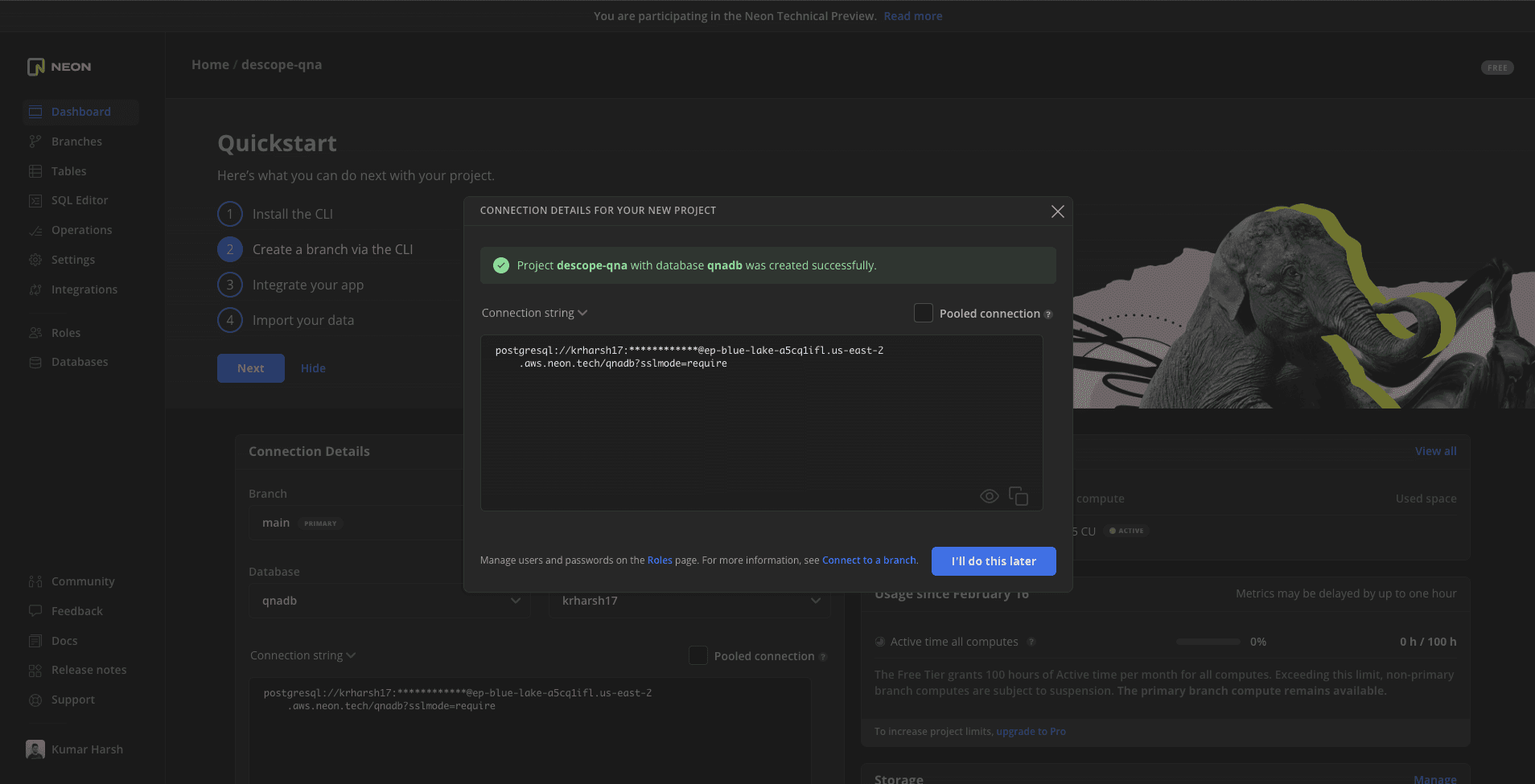Click the Operations icon
This screenshot has width=1535, height=784.
pyautogui.click(x=35, y=229)
